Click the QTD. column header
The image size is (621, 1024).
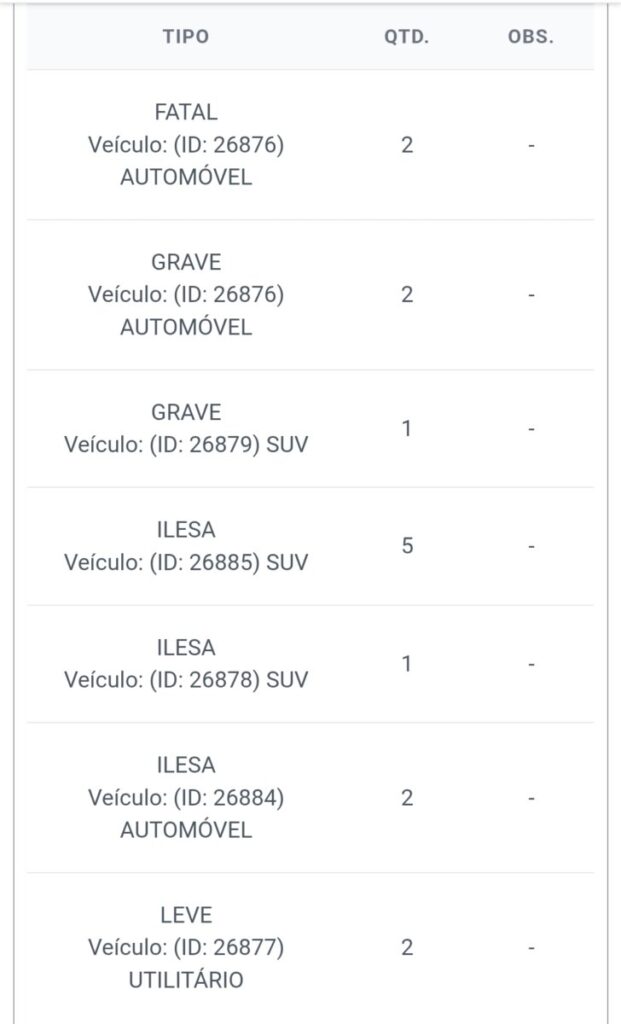(406, 37)
